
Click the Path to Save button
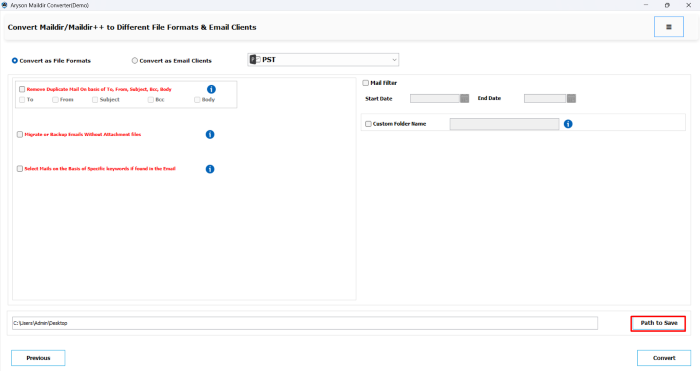click(x=658, y=323)
